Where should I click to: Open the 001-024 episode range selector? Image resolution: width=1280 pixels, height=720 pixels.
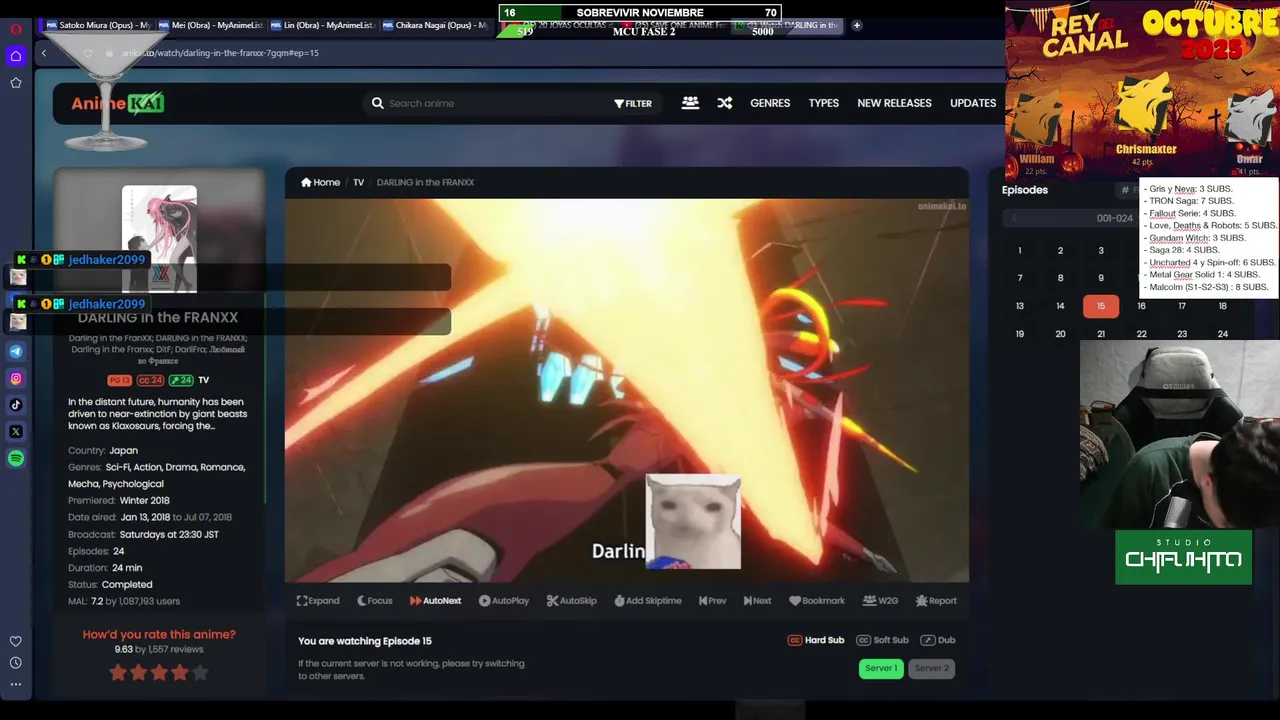[x=1114, y=218]
